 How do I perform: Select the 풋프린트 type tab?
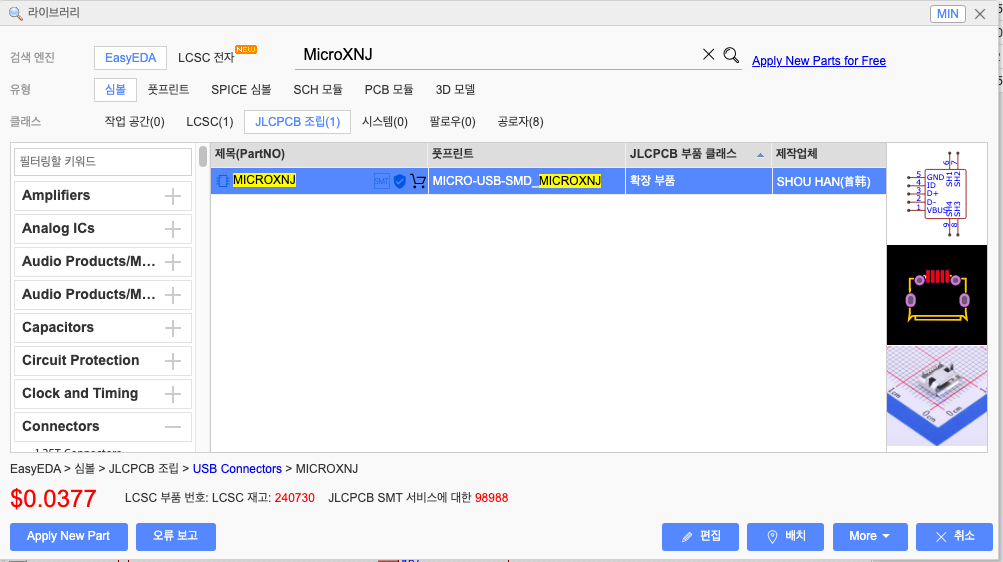point(168,90)
